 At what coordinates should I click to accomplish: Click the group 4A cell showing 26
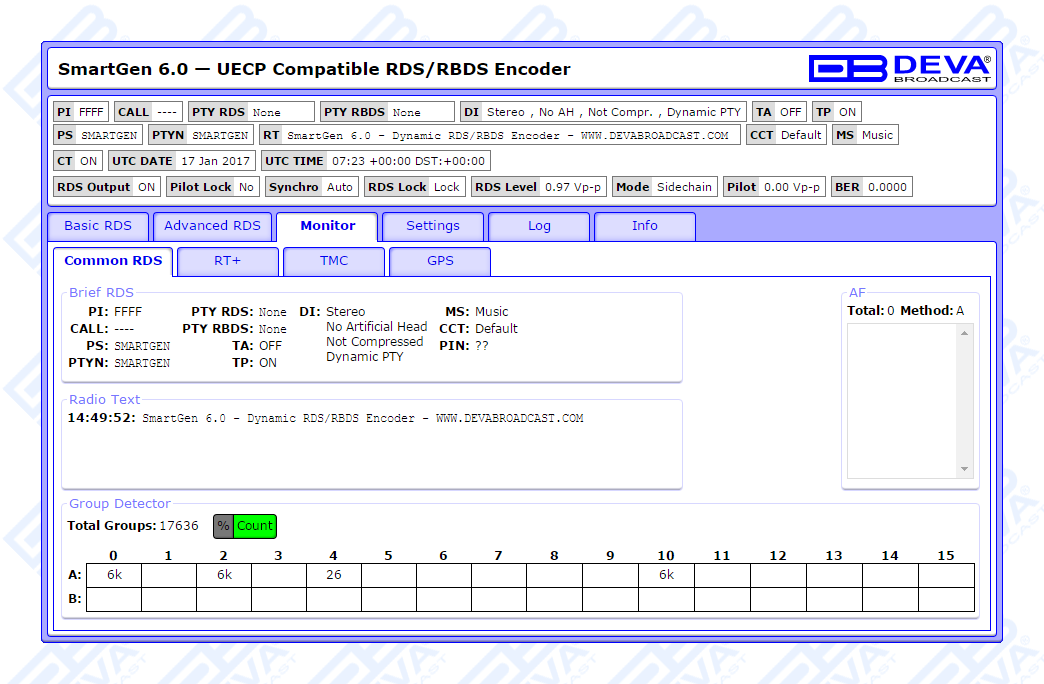[x=333, y=575]
